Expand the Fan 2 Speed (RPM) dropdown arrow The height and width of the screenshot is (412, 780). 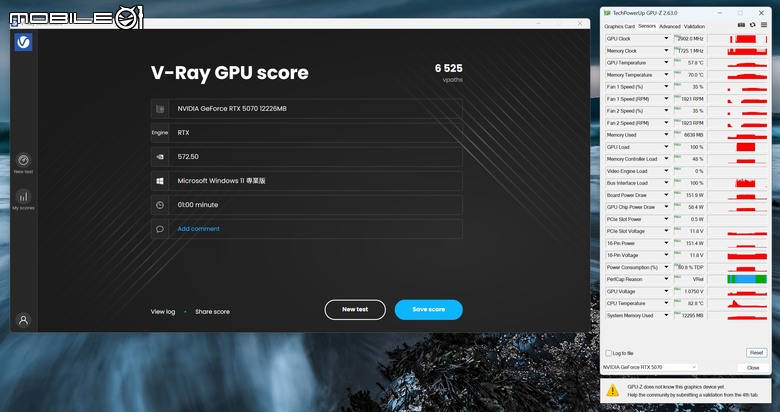pos(666,123)
